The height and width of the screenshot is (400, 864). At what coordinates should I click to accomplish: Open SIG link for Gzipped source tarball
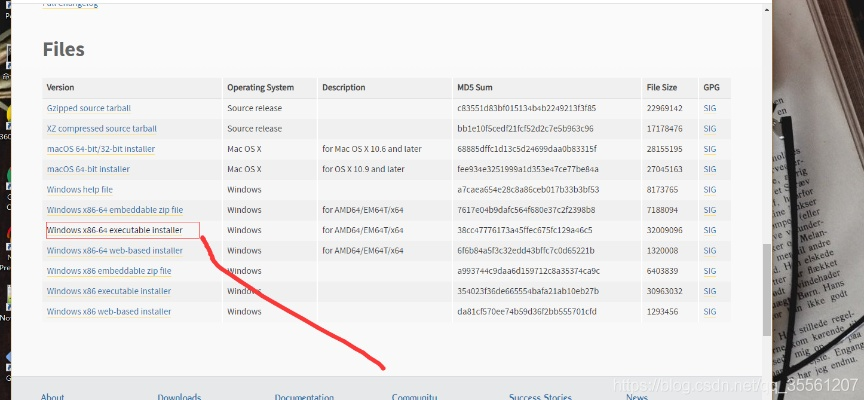click(x=709, y=108)
